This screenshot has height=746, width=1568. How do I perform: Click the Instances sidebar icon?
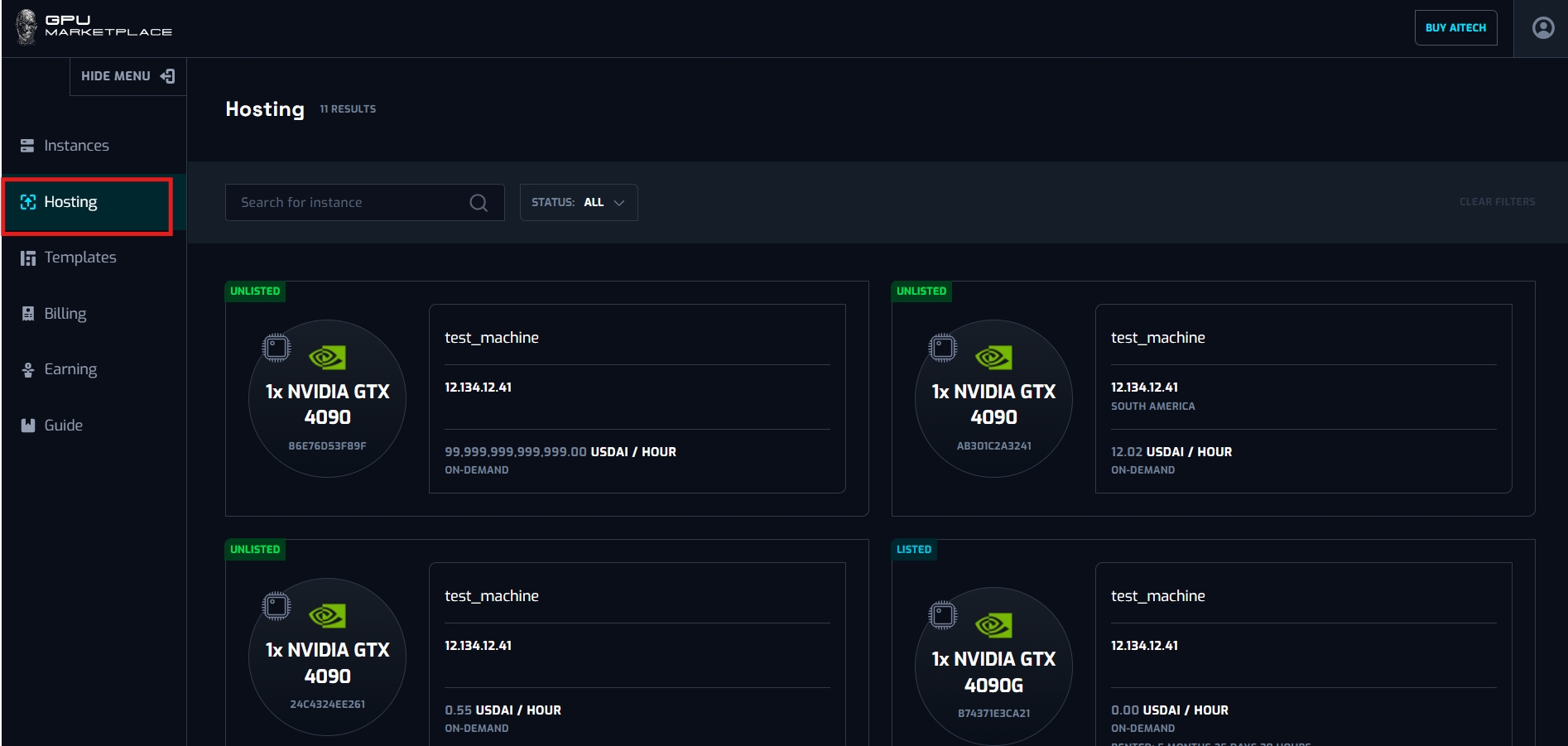(x=27, y=146)
